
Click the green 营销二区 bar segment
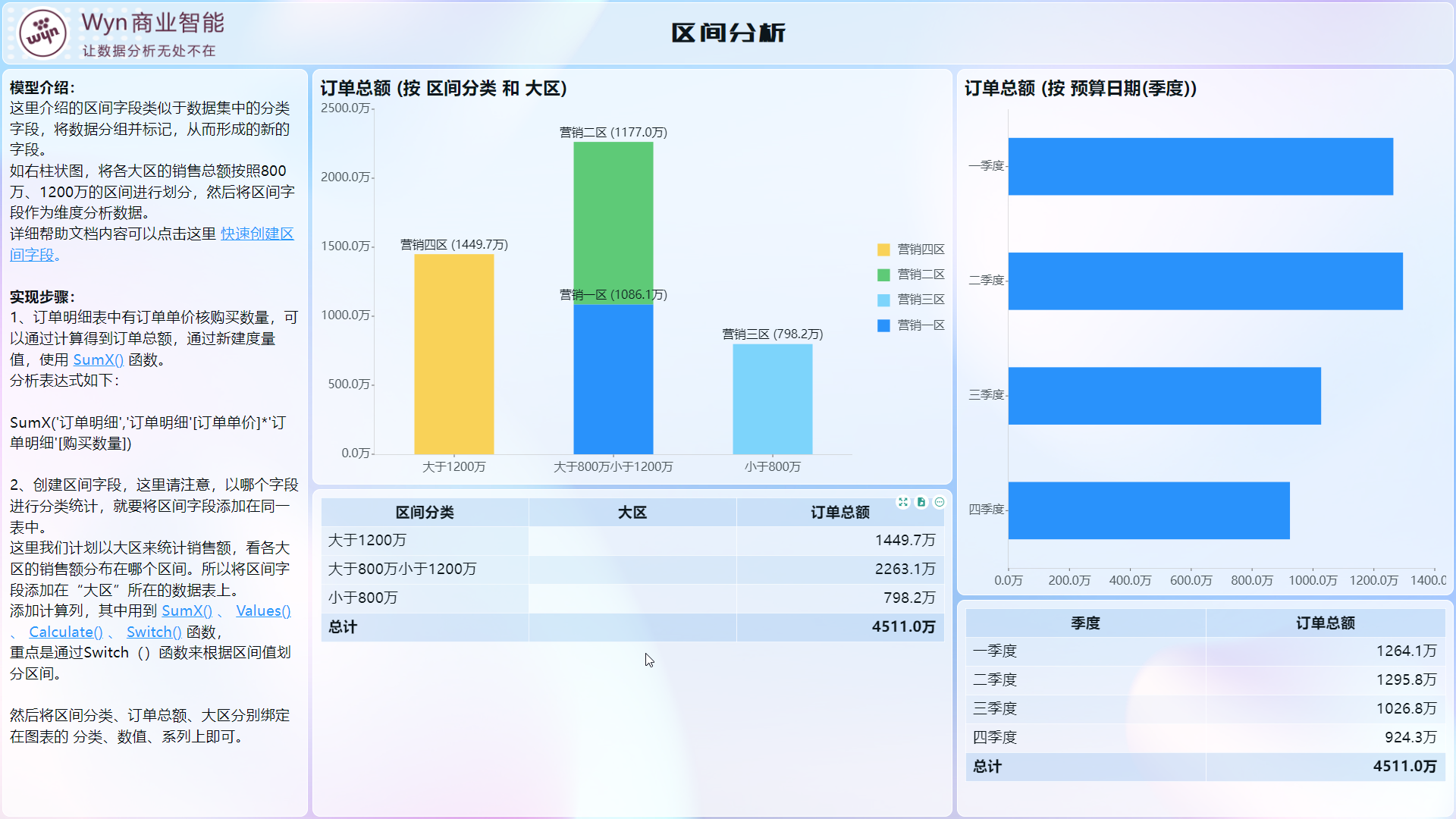613,220
